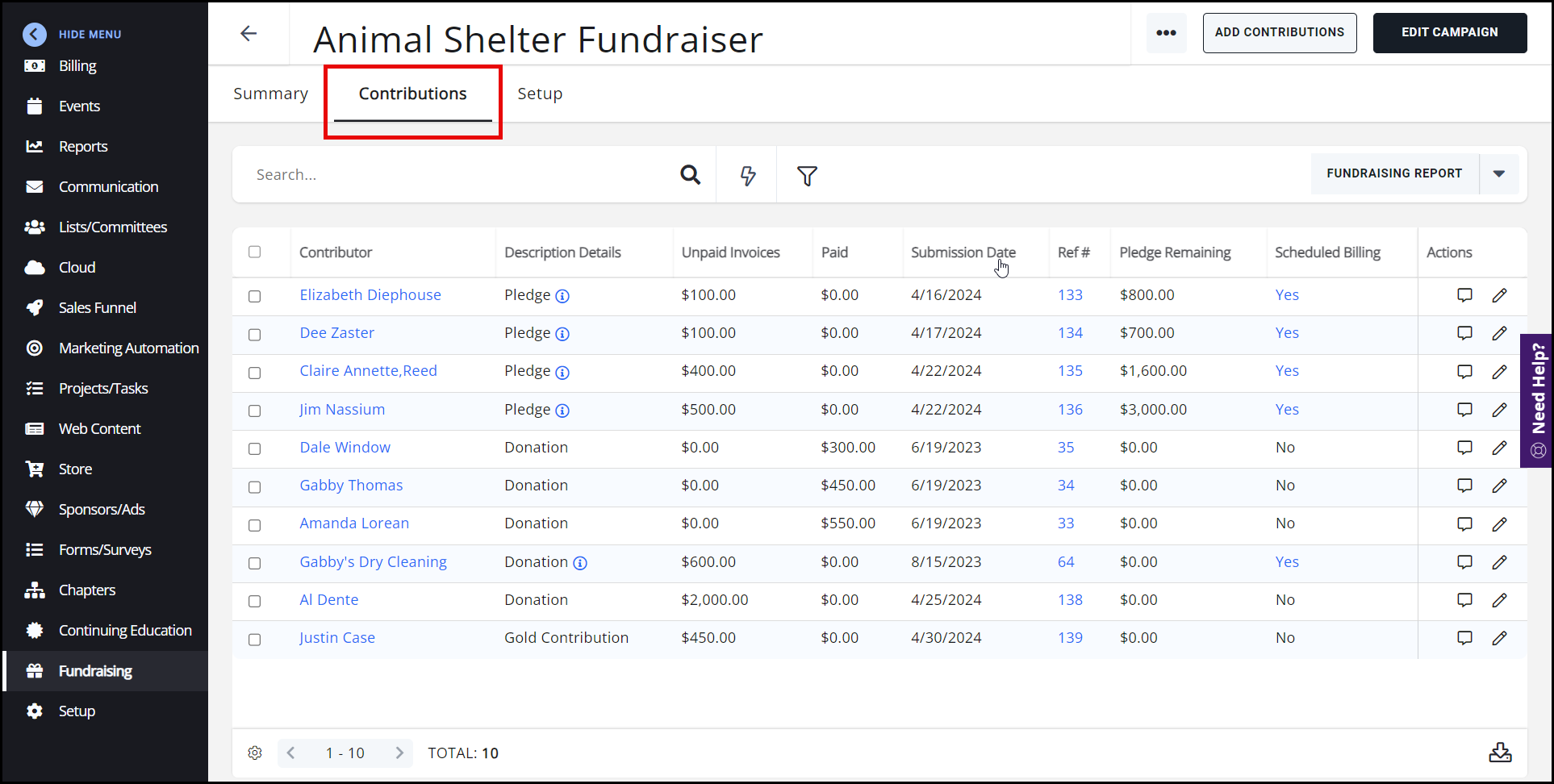This screenshot has height=784, width=1554.
Task: Click the export download icon
Action: pyautogui.click(x=1500, y=753)
